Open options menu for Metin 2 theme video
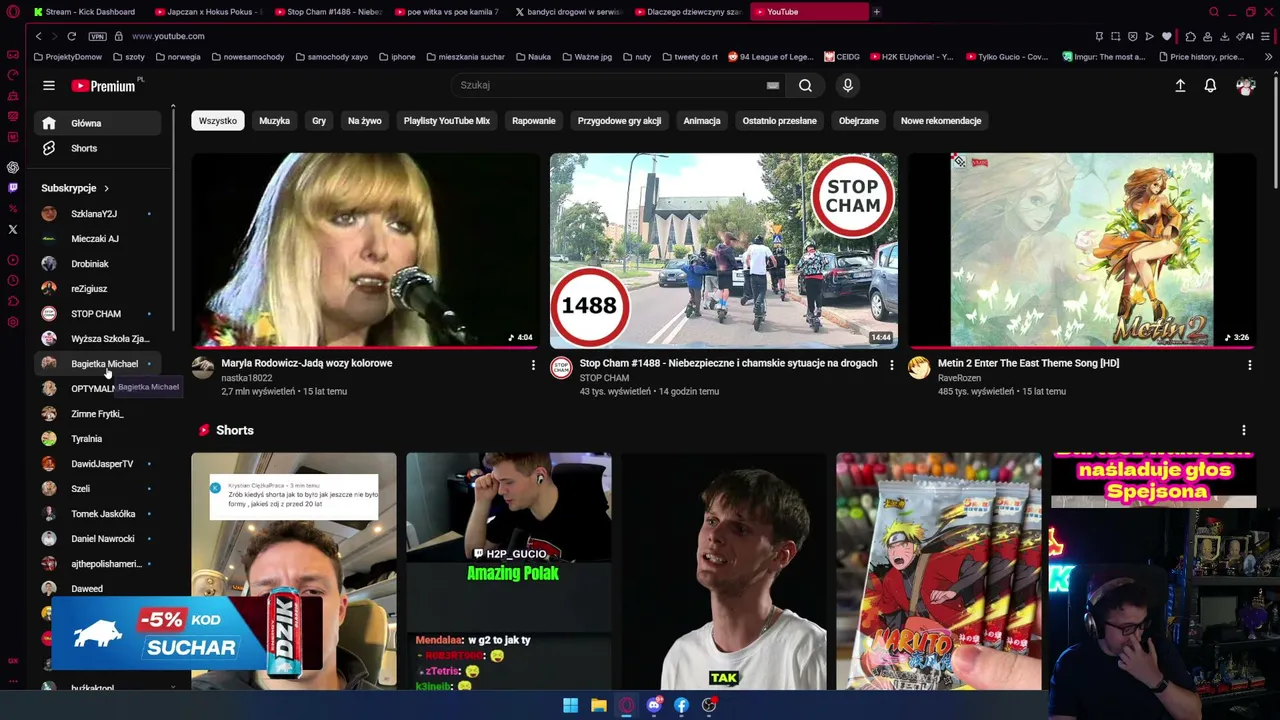Viewport: 1280px width, 720px height. [x=1250, y=365]
